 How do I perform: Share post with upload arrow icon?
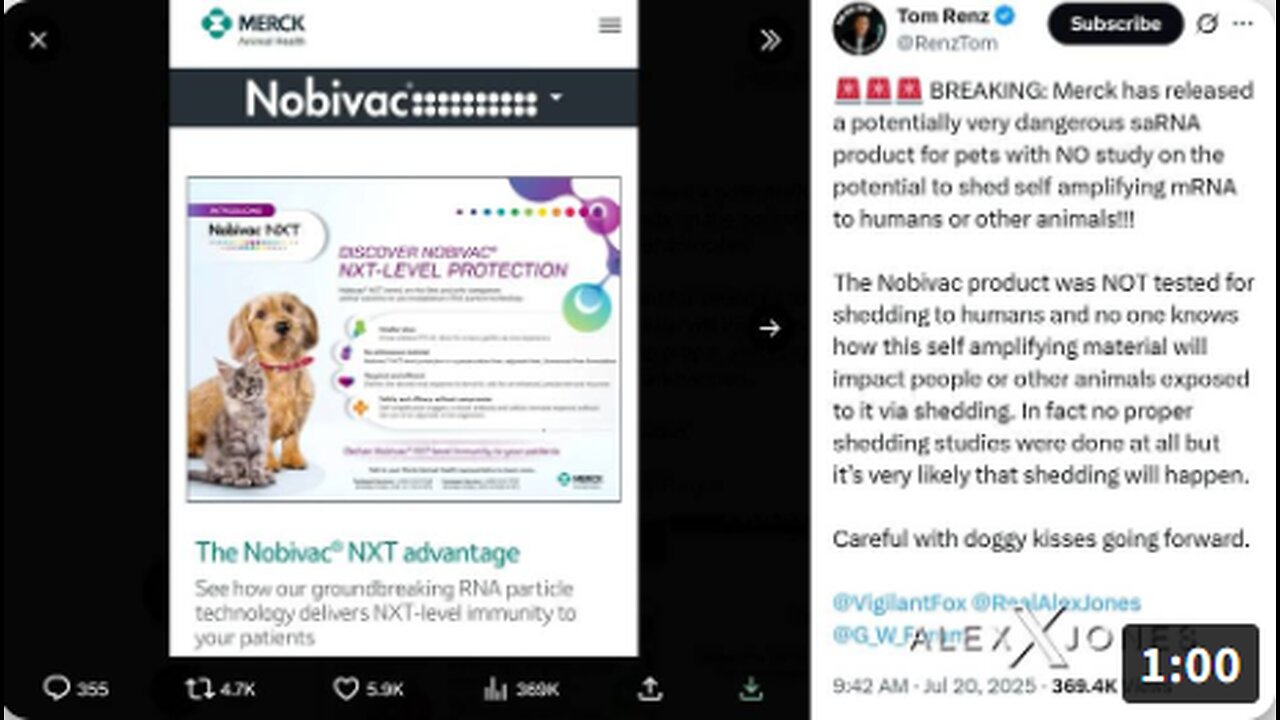click(x=650, y=688)
